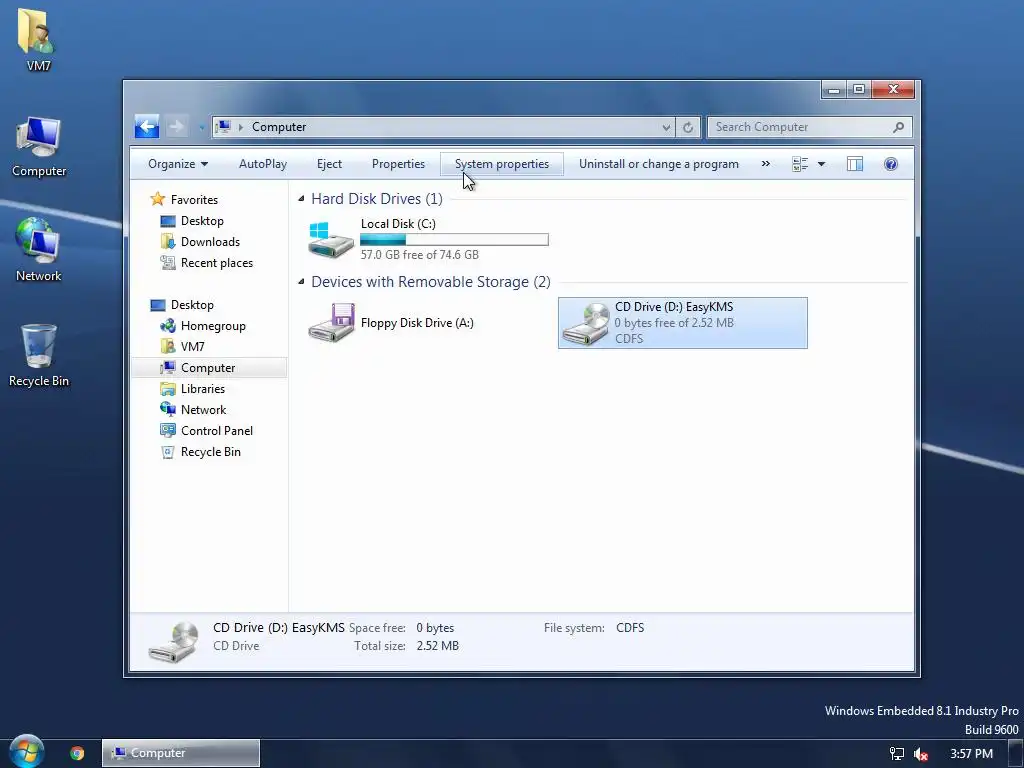Click the Computer breadcrumb in the address bar
1024x768 pixels.
point(279,127)
